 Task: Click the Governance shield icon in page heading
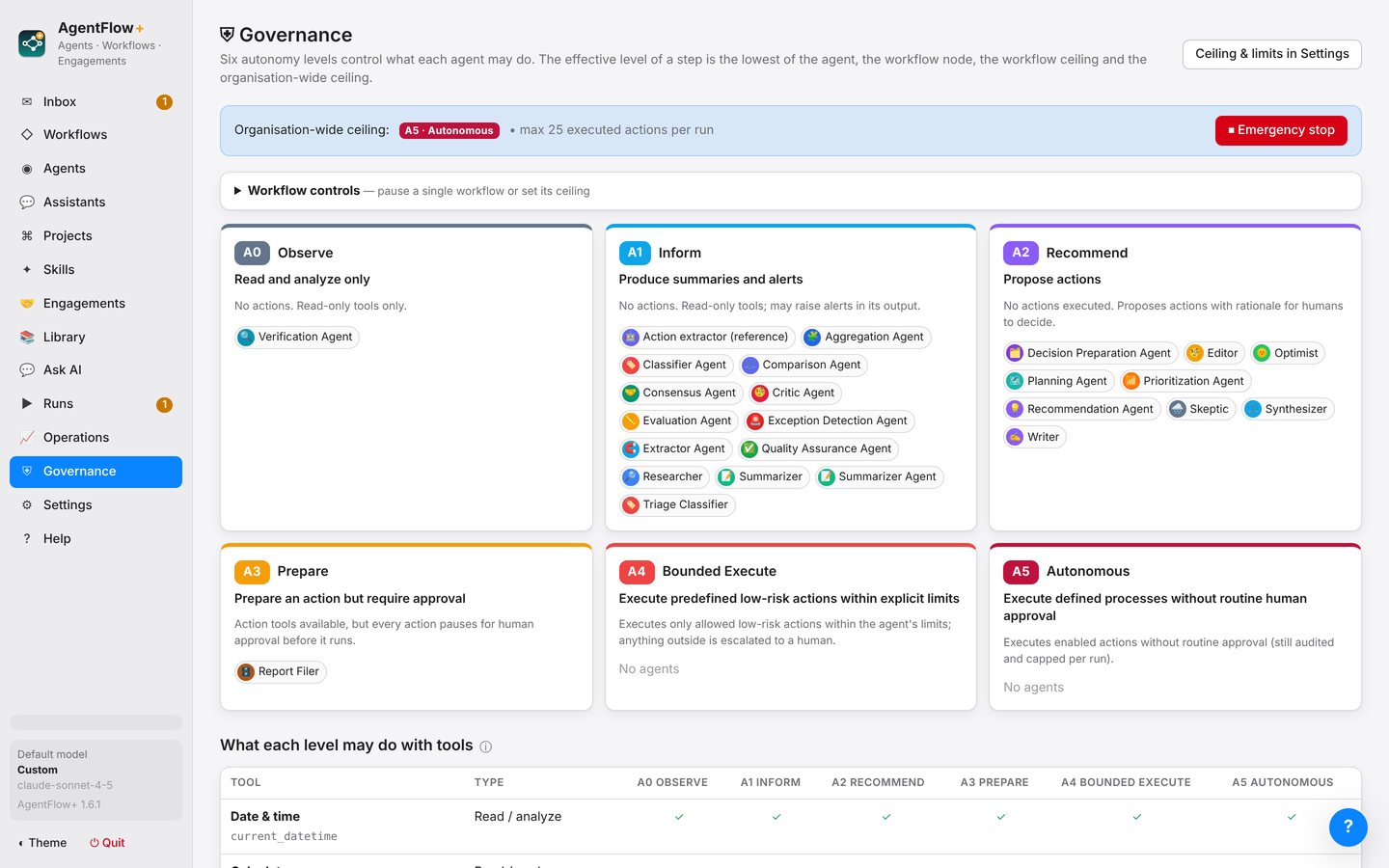click(x=228, y=35)
